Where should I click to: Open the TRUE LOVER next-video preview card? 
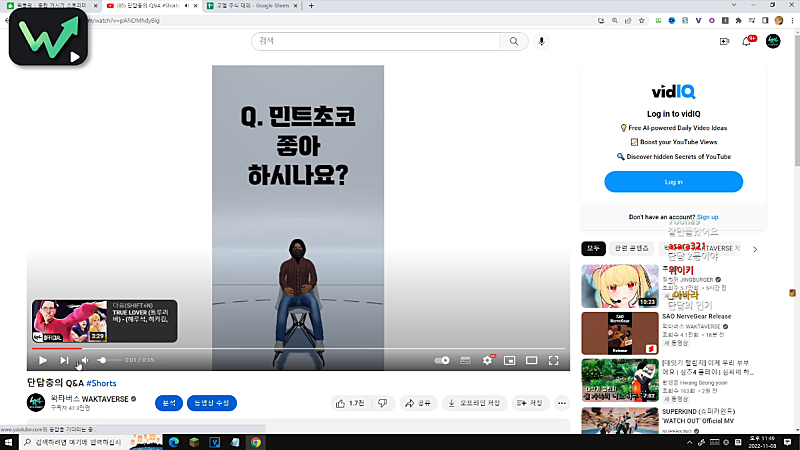[x=105, y=321]
